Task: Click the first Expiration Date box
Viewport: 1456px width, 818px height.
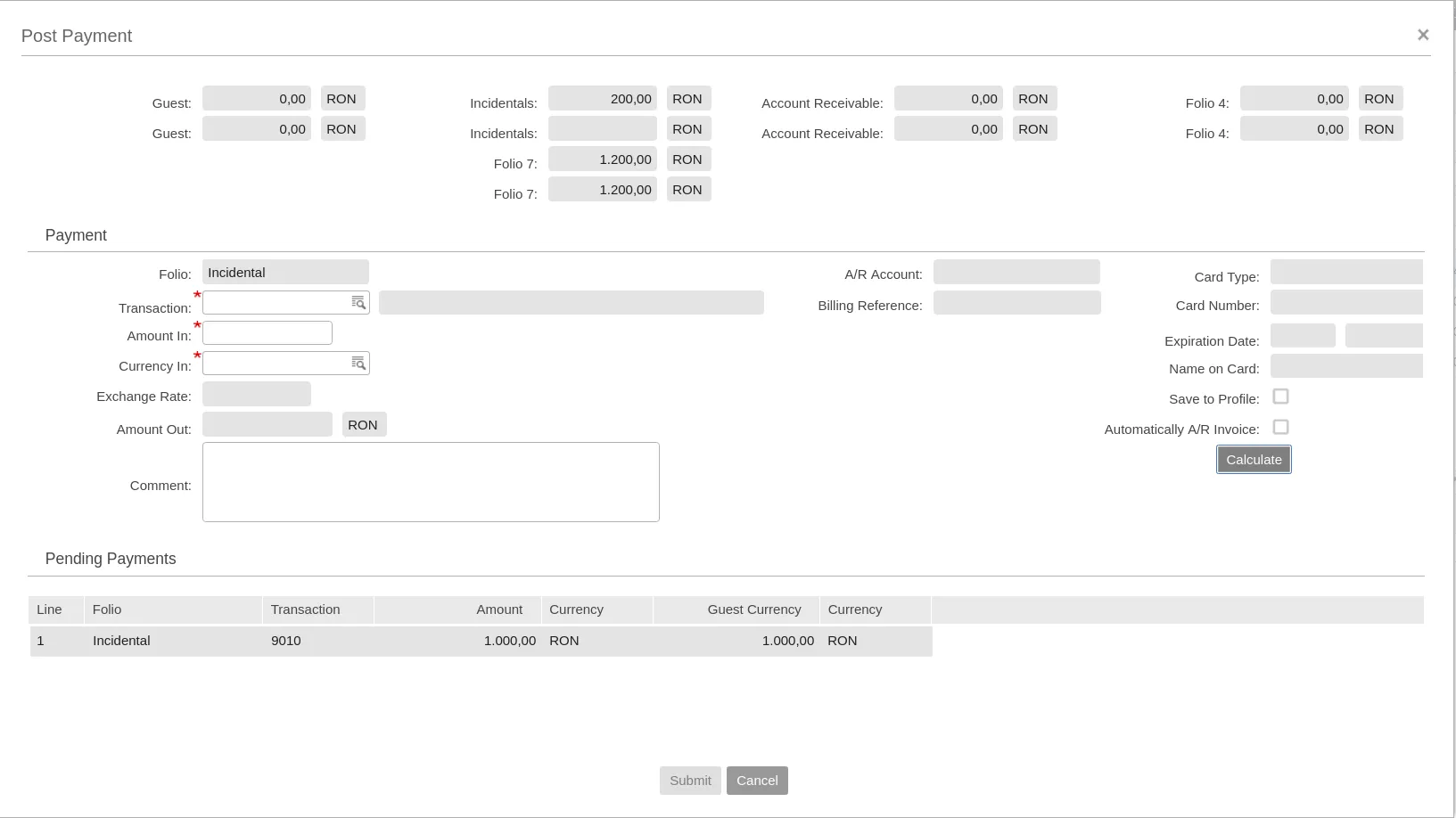Action: (x=1303, y=336)
